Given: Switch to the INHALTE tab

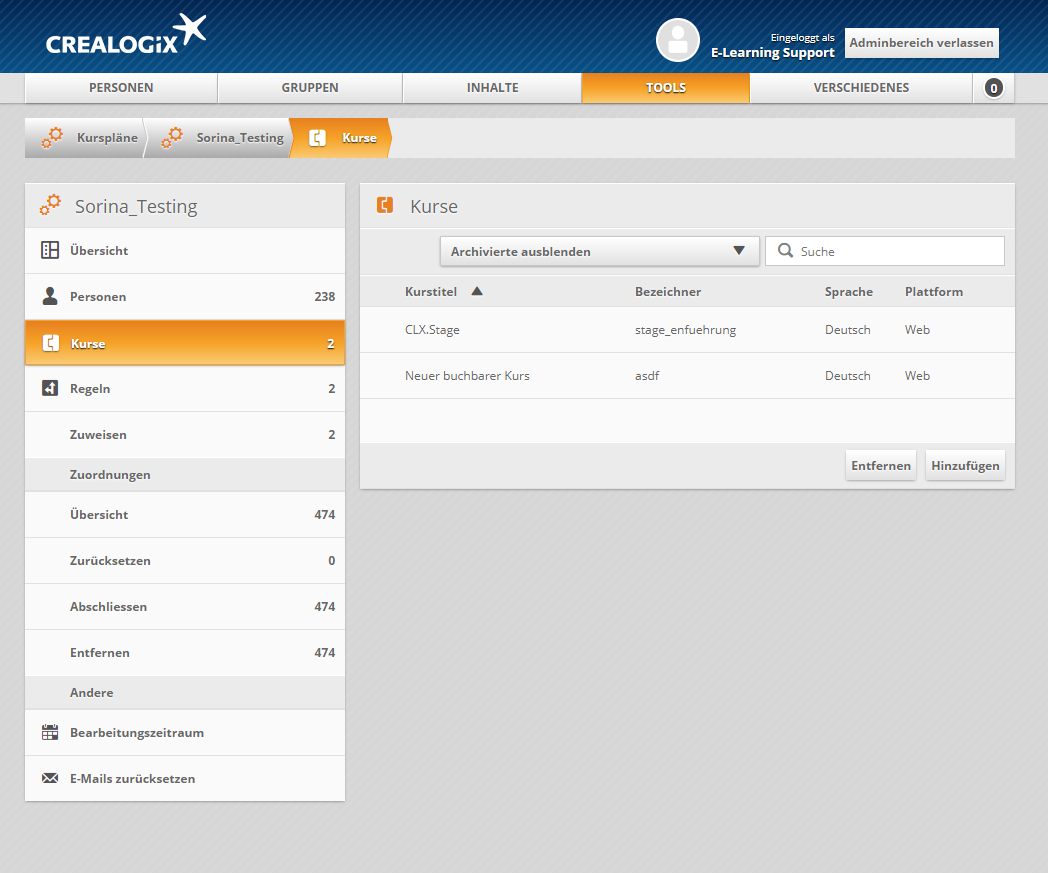Looking at the screenshot, I should tap(492, 88).
